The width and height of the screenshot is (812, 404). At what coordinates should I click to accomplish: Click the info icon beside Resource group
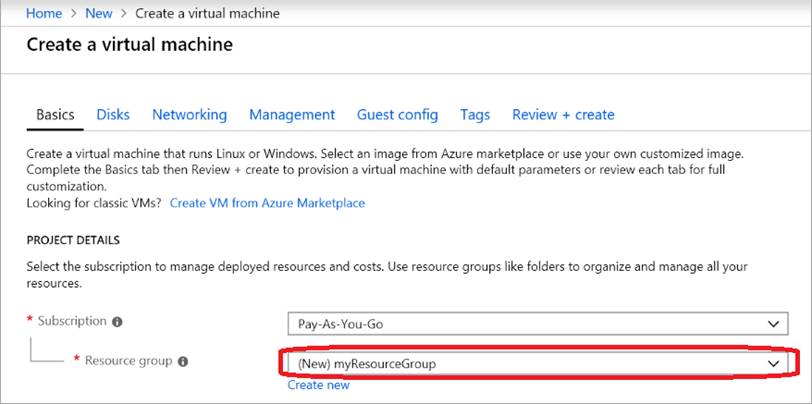pos(181,362)
